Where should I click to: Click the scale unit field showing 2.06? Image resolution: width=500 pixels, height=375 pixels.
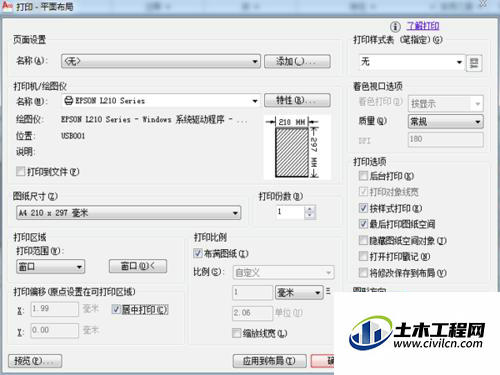(252, 313)
